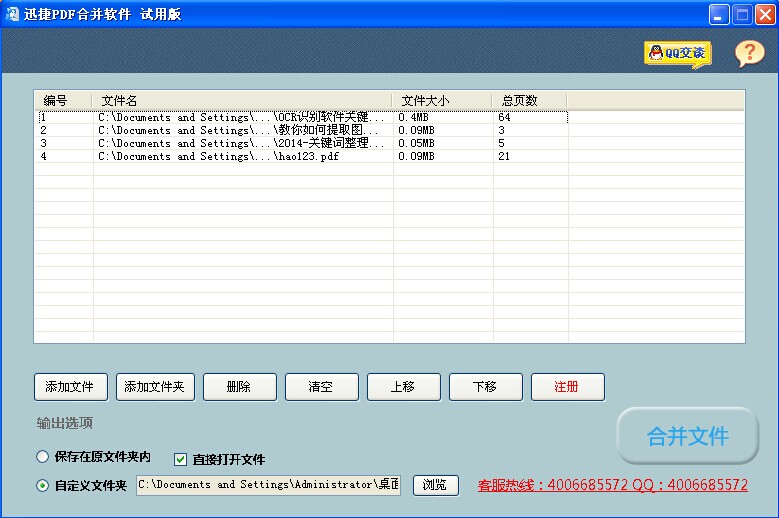Click the QQ交谈 chat icon
This screenshot has height=518, width=779.
(677, 53)
